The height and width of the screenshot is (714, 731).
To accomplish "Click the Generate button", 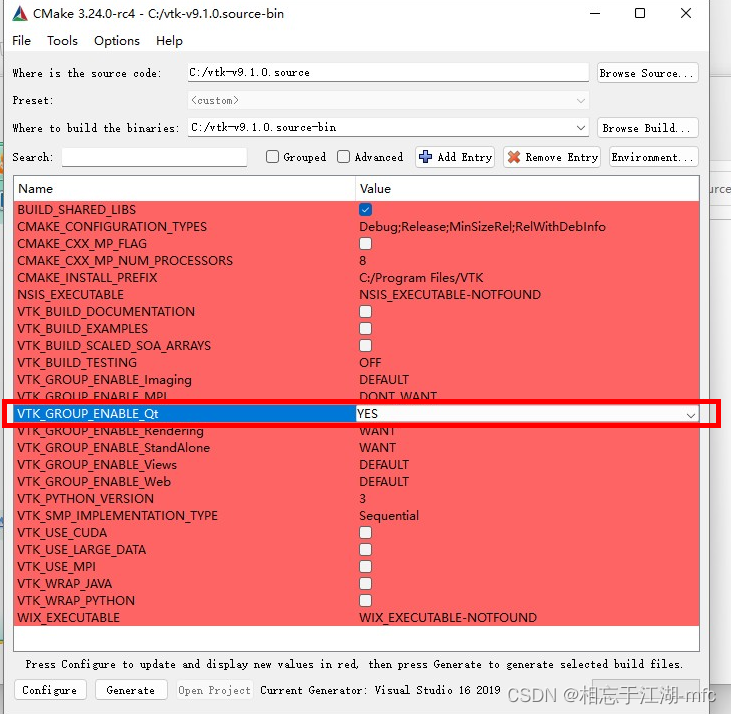I will 131,690.
